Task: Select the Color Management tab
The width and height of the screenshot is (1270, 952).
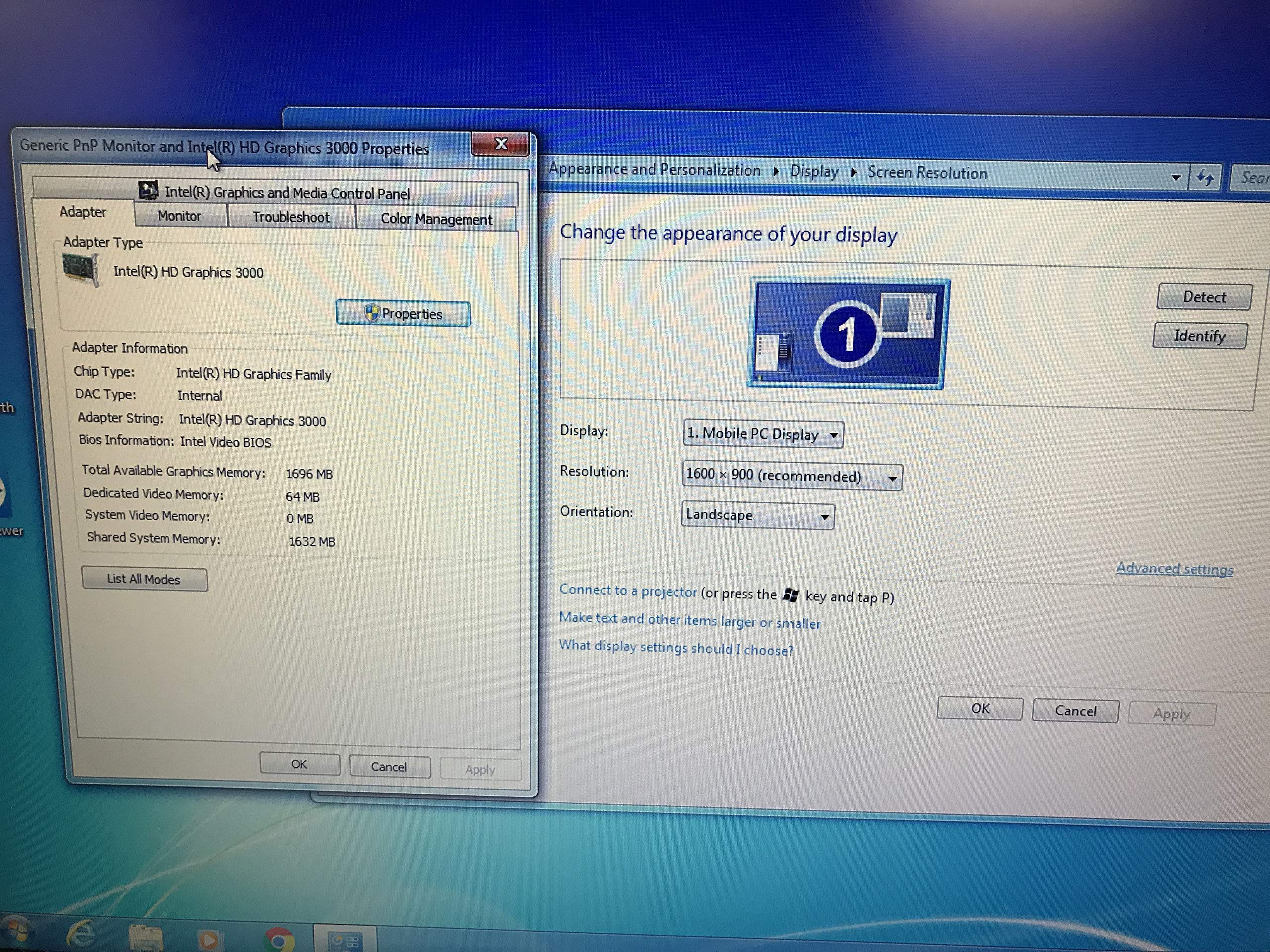Action: tap(436, 219)
